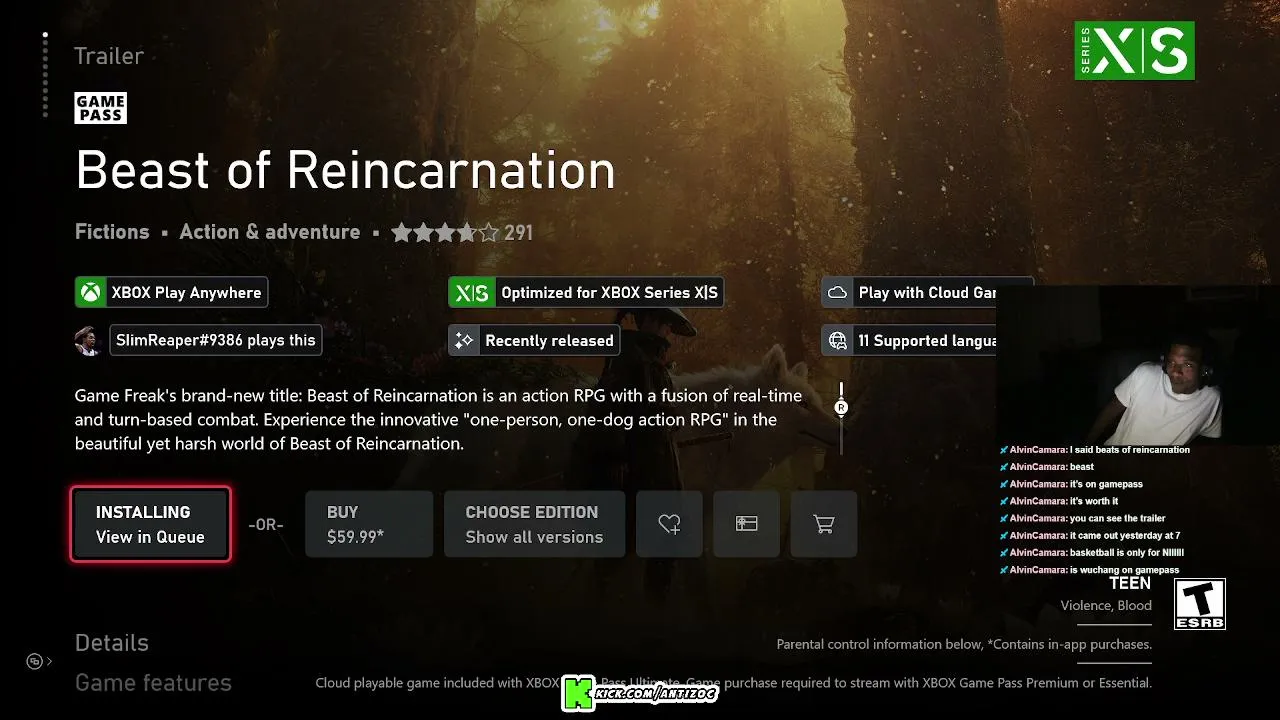
Task: Buy the game for $59.99
Action: tap(369, 524)
